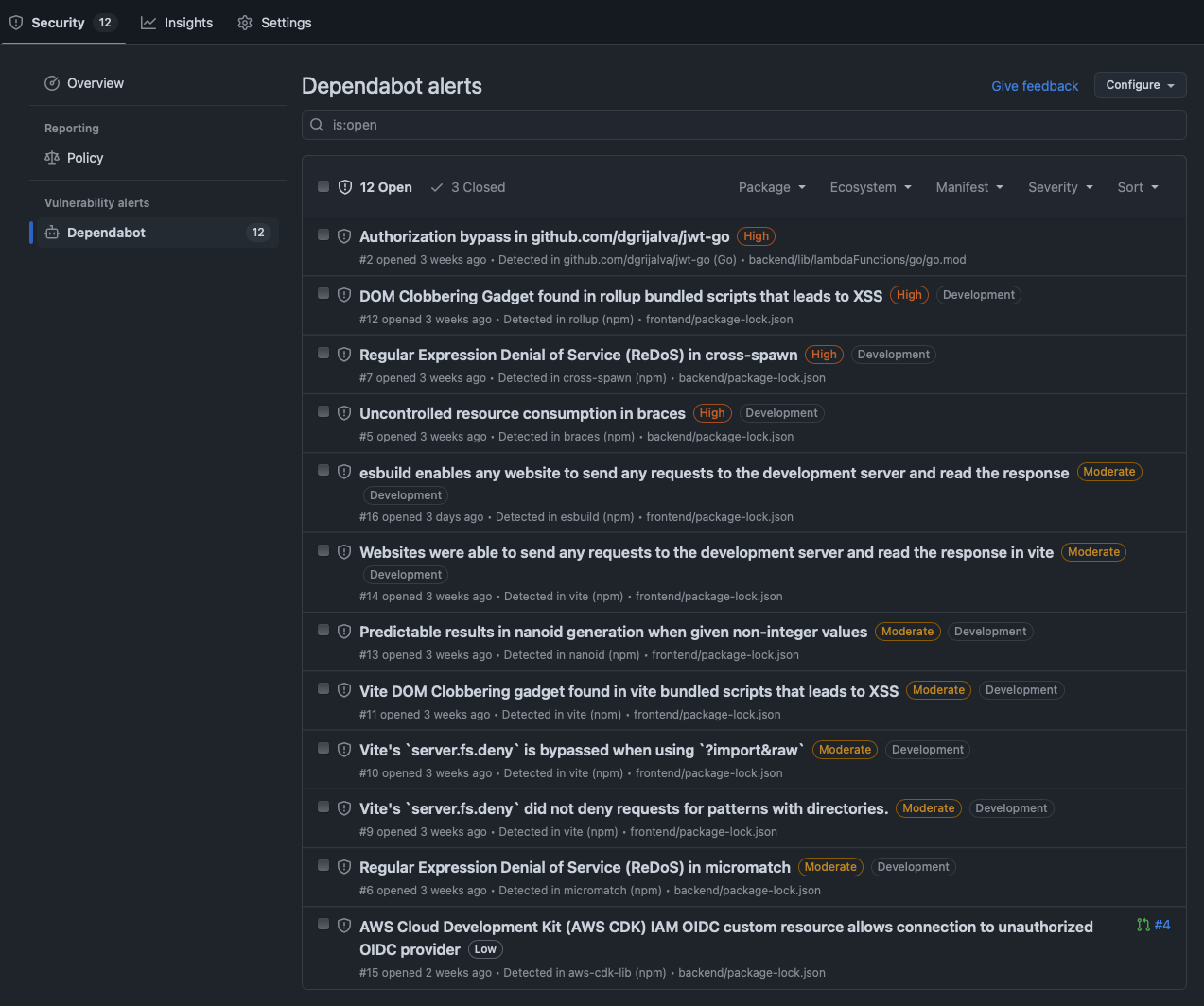Screen dimensions: 1204x1006
Task: Switch to the 3 Closed alerts tab
Action: 467,186
